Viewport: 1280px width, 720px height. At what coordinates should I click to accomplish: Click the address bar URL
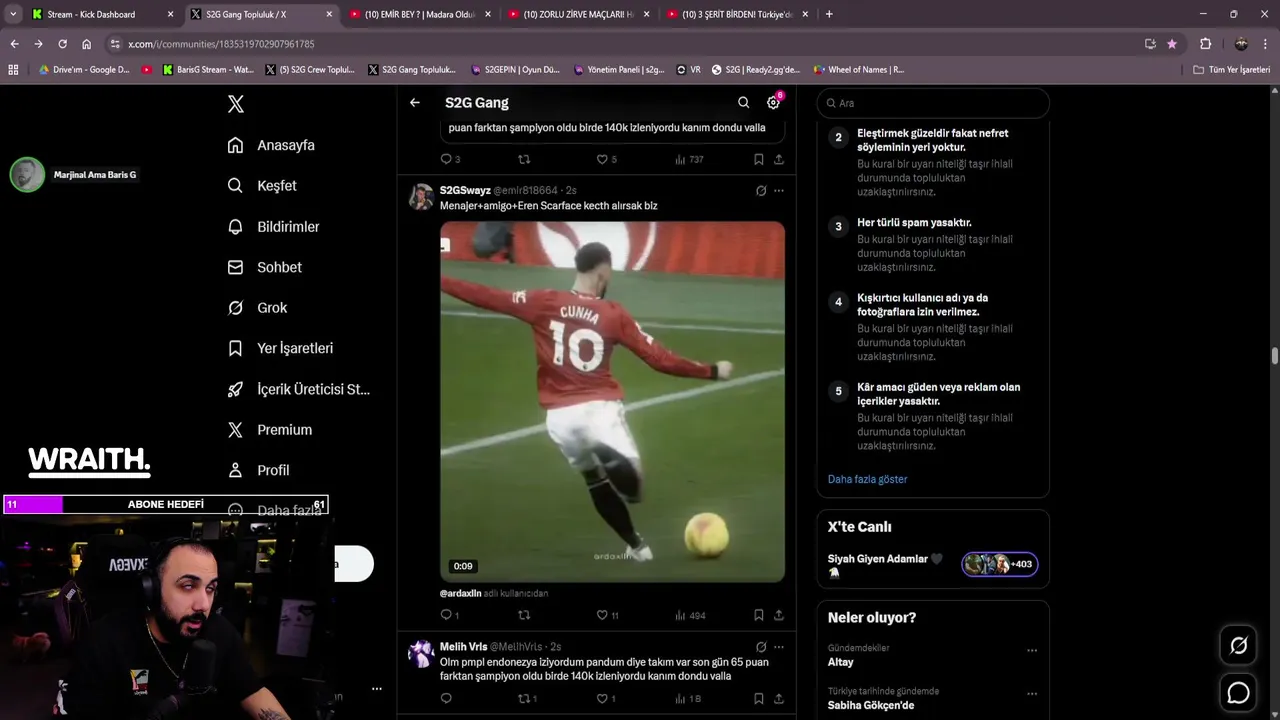221,44
